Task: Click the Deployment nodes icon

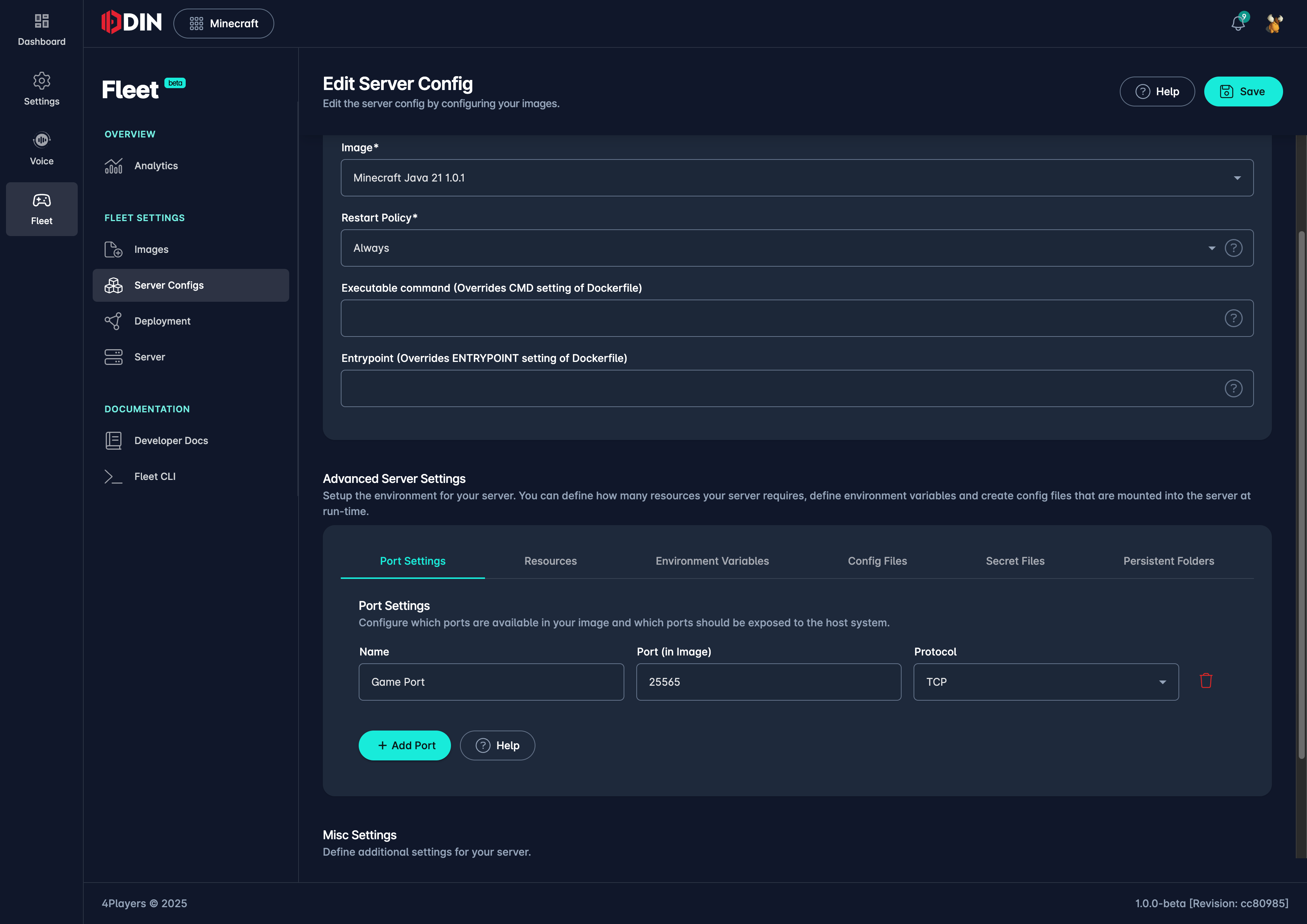Action: [113, 321]
